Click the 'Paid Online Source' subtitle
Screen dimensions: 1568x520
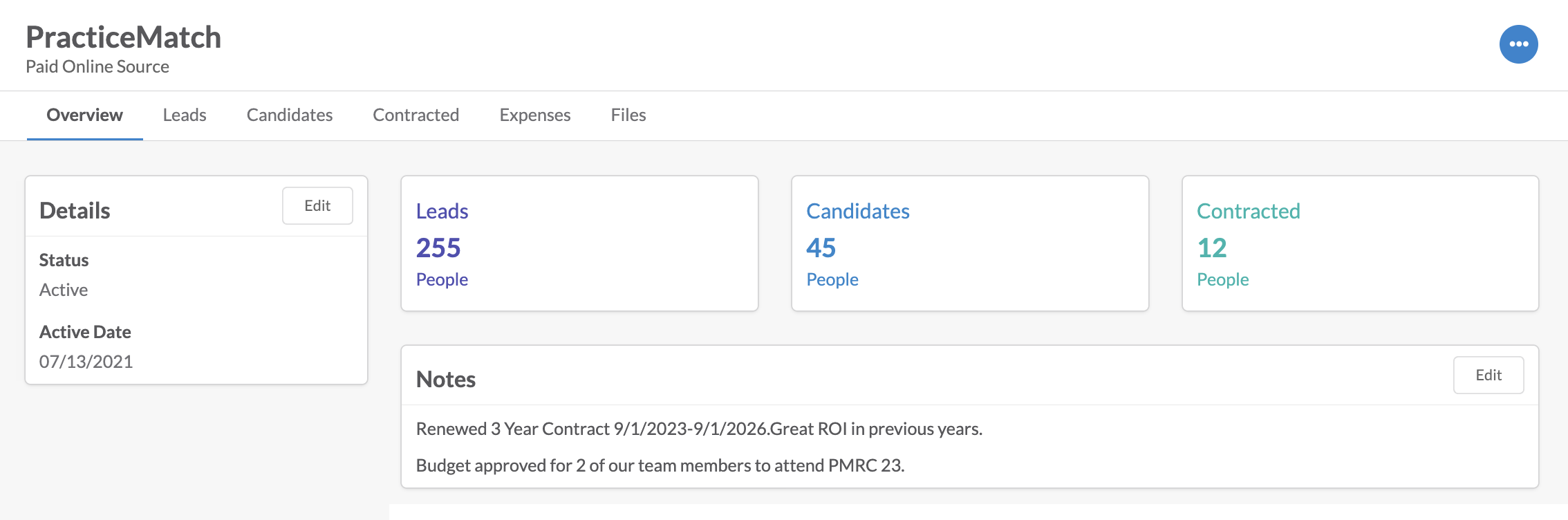(97, 66)
